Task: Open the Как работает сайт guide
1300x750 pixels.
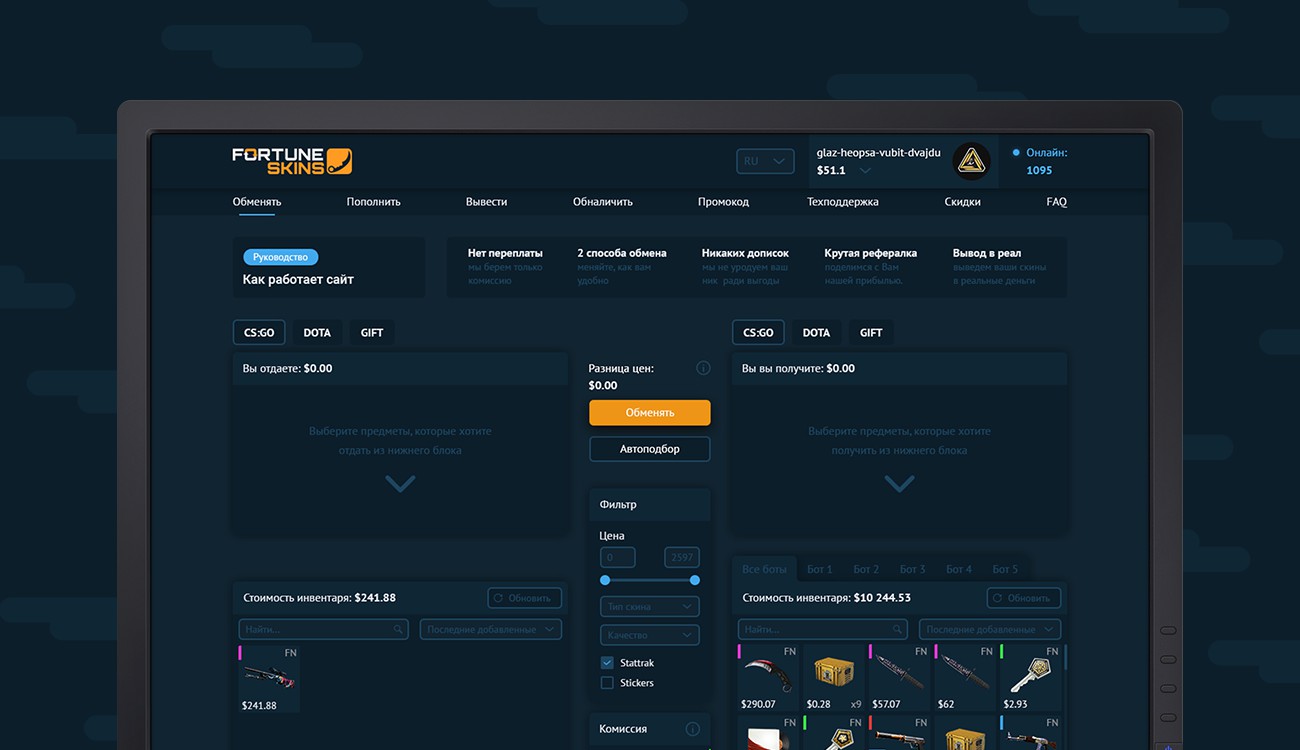Action: tap(298, 280)
